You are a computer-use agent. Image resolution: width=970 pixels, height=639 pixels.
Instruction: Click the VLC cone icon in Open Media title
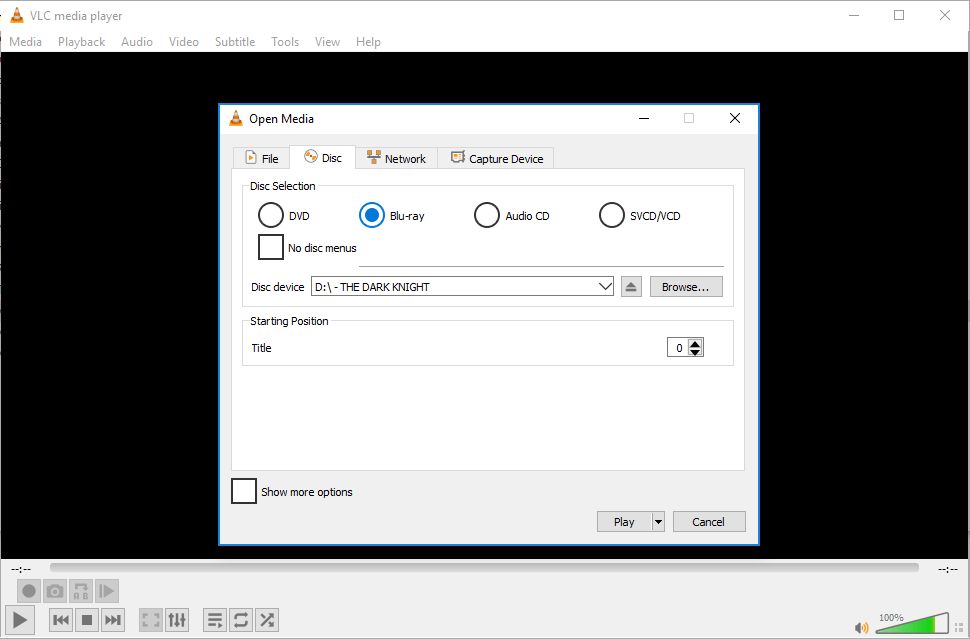coord(236,118)
